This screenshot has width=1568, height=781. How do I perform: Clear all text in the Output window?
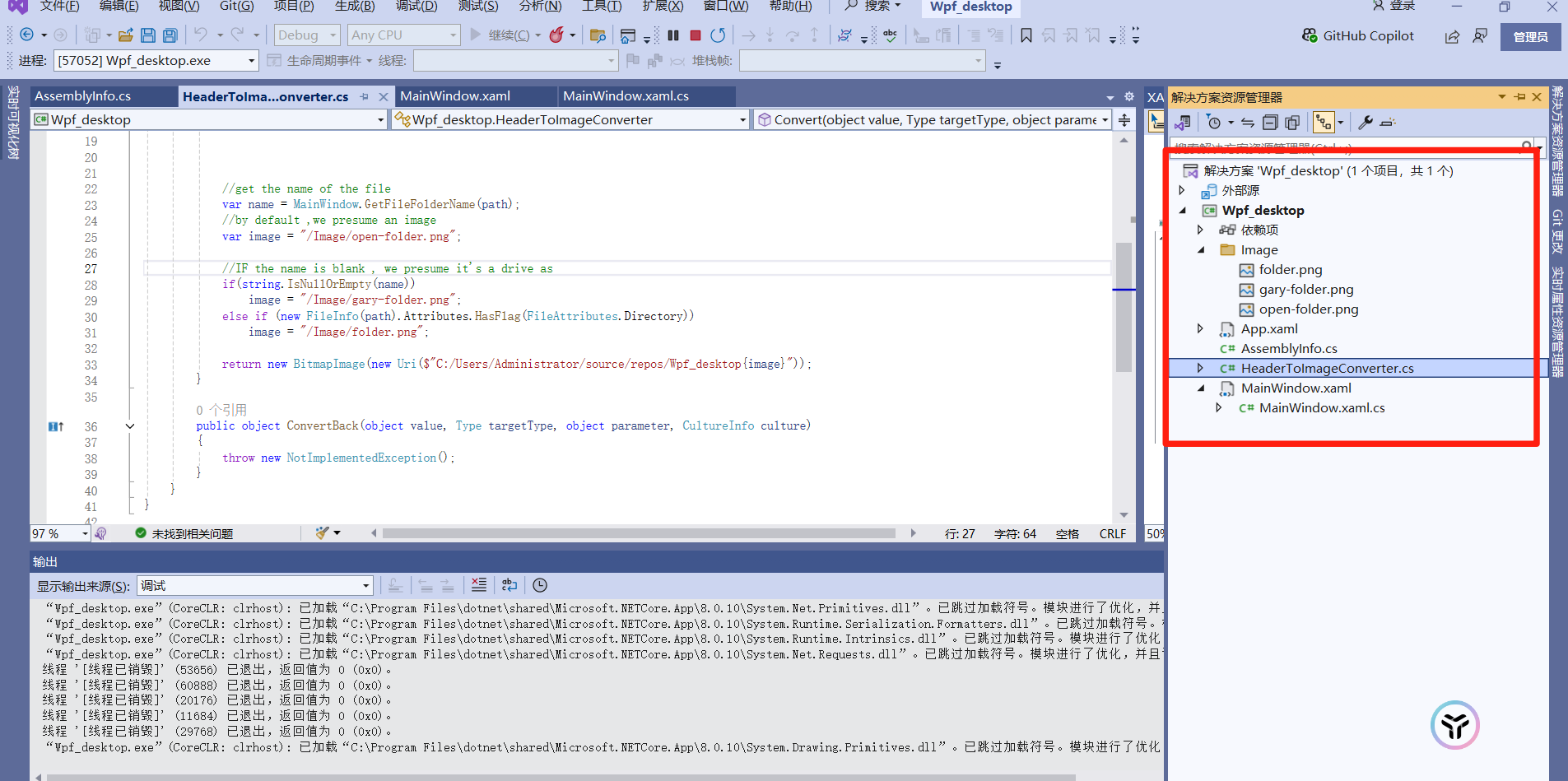coord(479,585)
